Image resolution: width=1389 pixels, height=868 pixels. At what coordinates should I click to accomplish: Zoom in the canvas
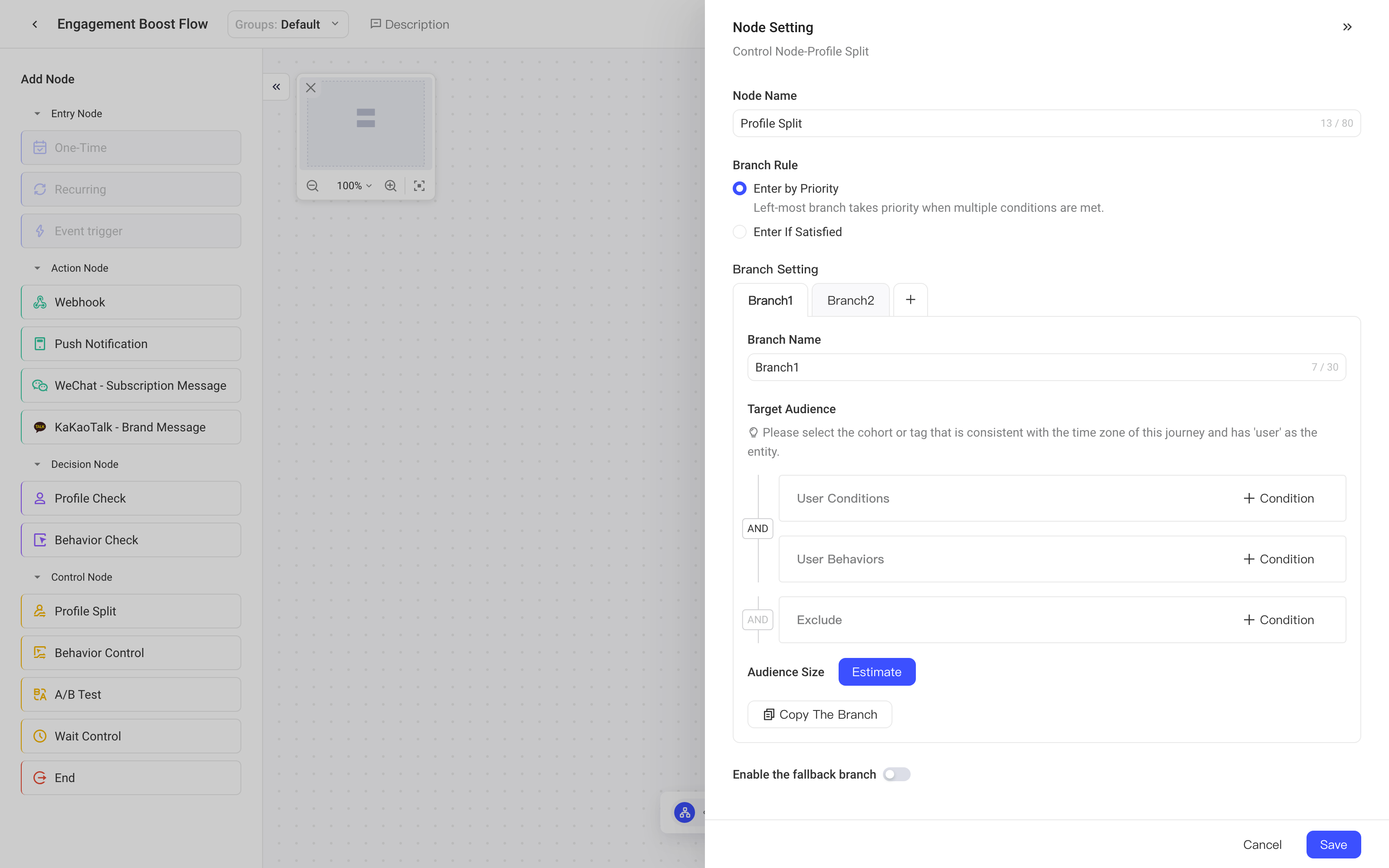(x=390, y=185)
